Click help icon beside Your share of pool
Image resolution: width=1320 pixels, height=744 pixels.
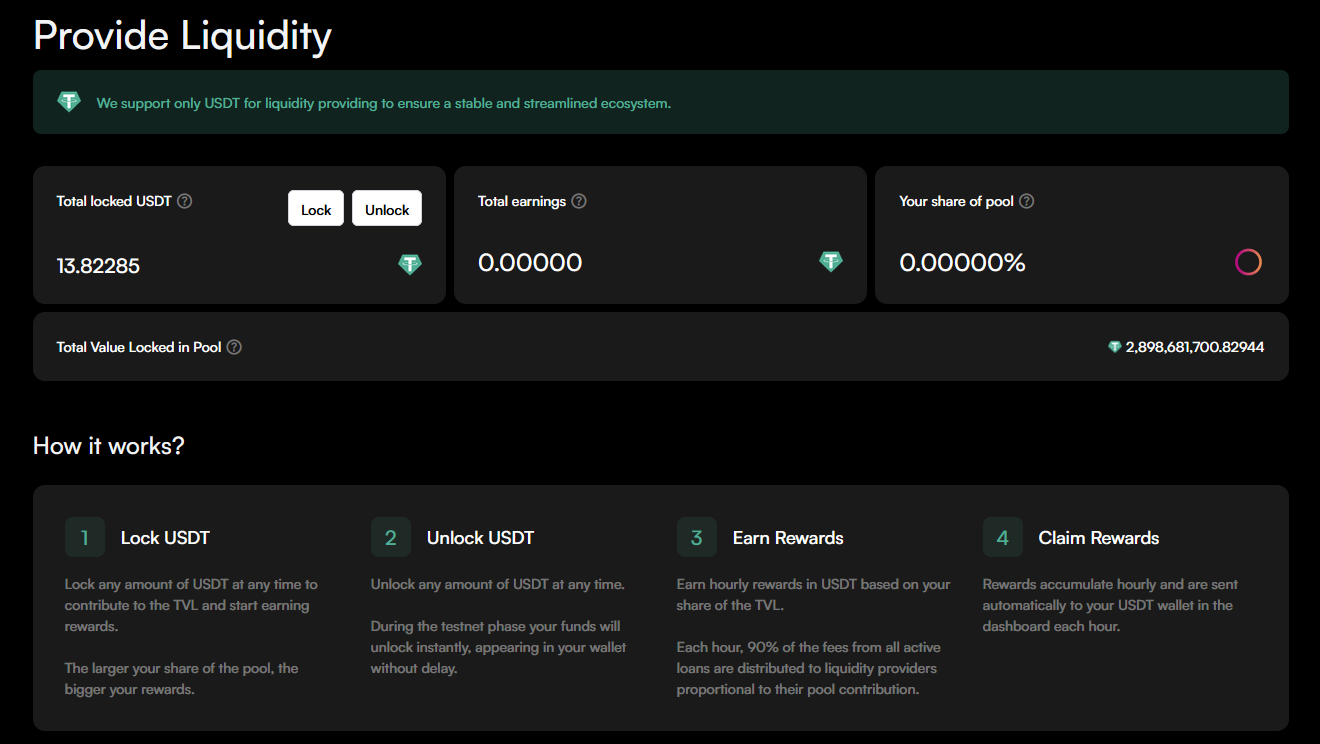coord(1026,201)
